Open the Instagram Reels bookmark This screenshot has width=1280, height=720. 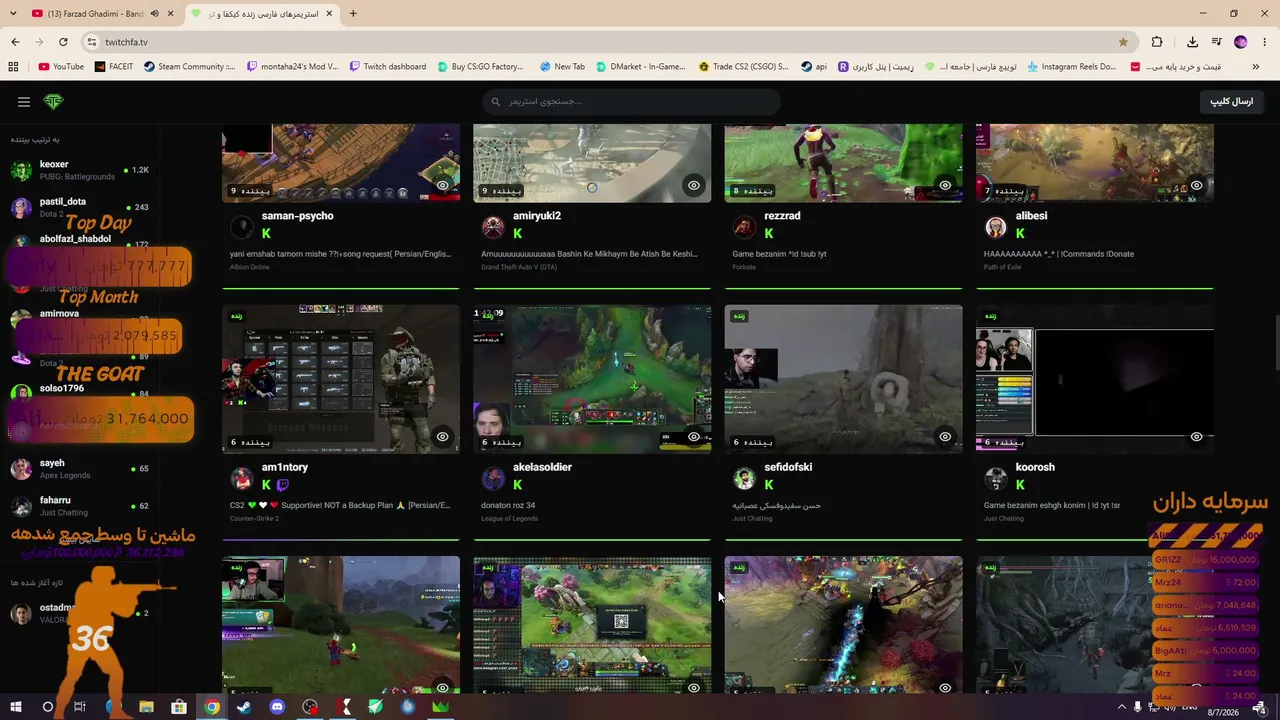click(1070, 67)
